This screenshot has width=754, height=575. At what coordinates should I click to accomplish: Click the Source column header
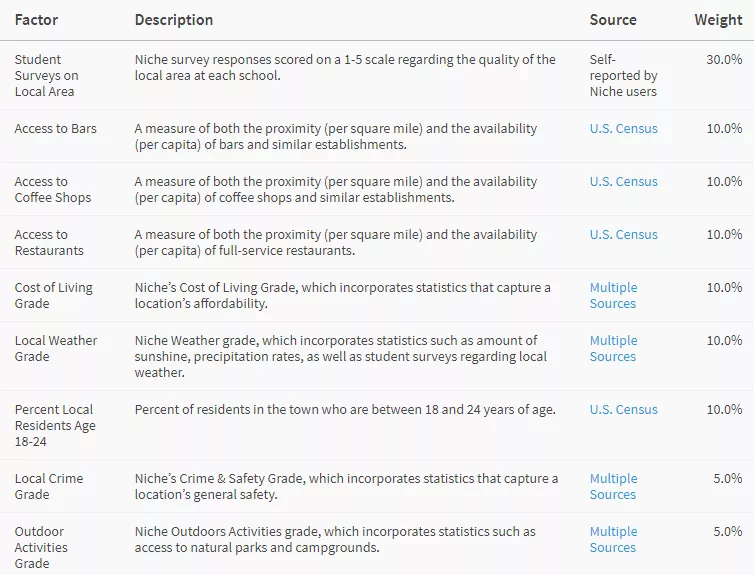tap(613, 20)
